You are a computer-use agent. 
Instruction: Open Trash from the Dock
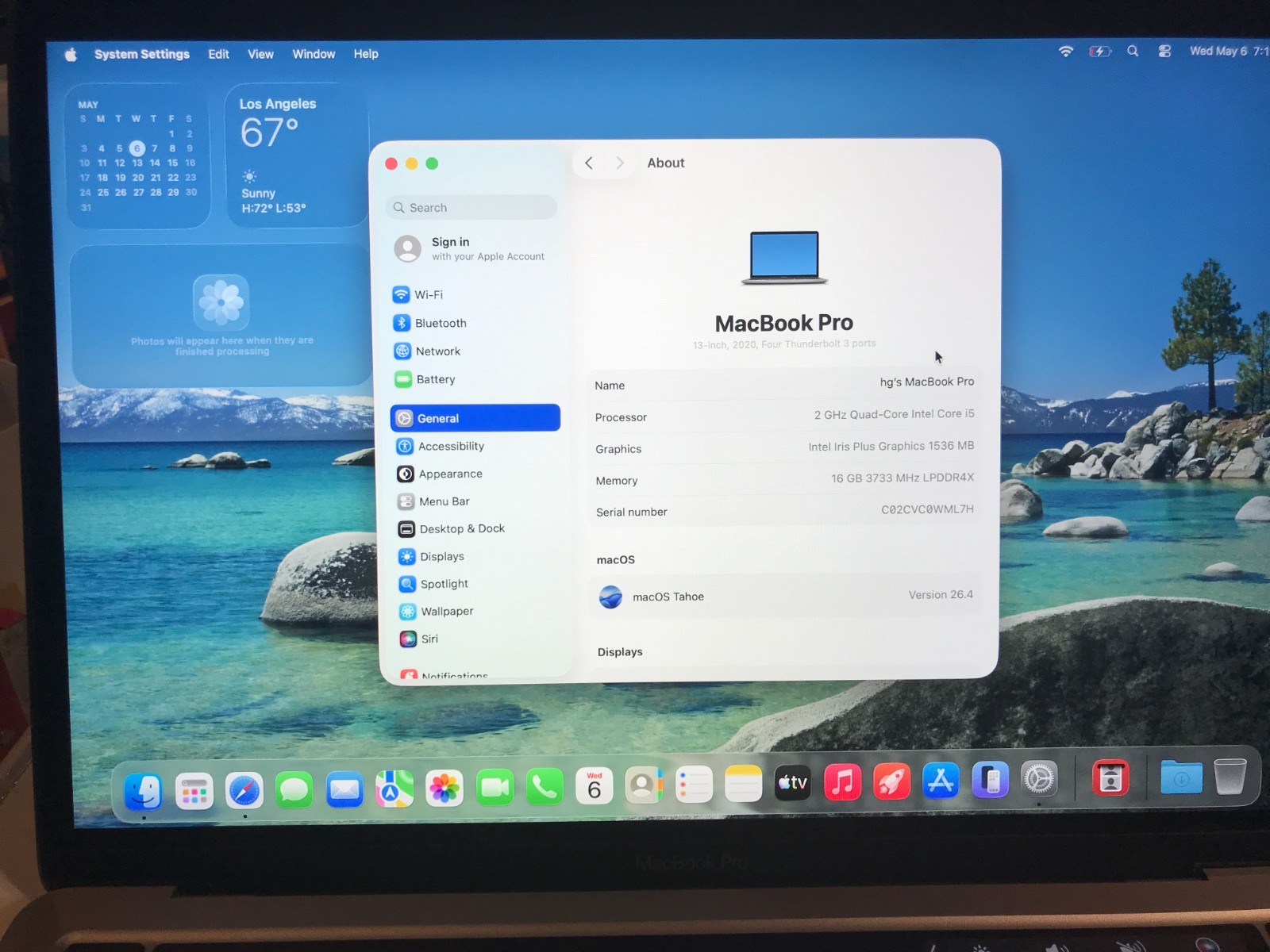[1230, 776]
